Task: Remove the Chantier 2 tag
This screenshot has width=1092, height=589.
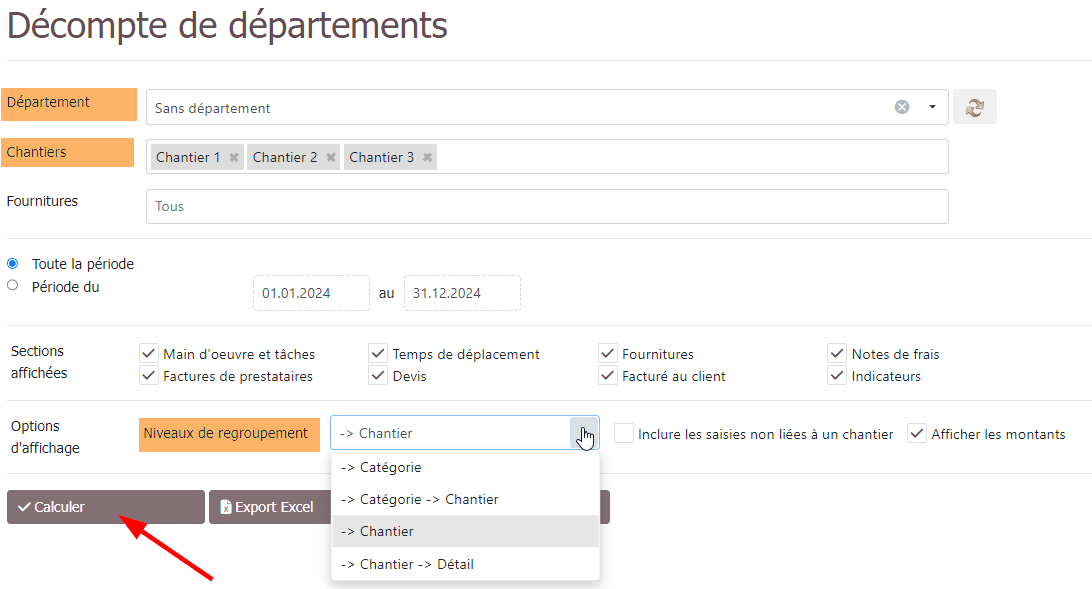Action: (331, 157)
